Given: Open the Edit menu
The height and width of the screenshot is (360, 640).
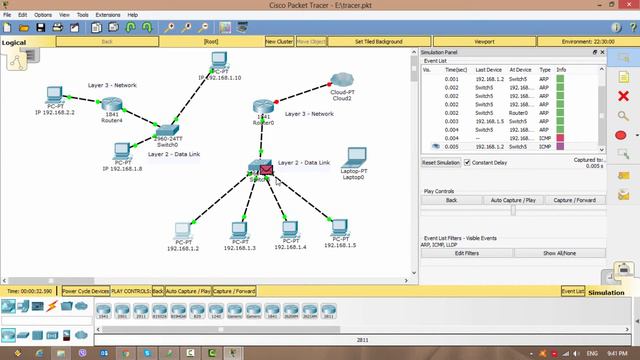Looking at the screenshot, I should pyautogui.click(x=22, y=15).
